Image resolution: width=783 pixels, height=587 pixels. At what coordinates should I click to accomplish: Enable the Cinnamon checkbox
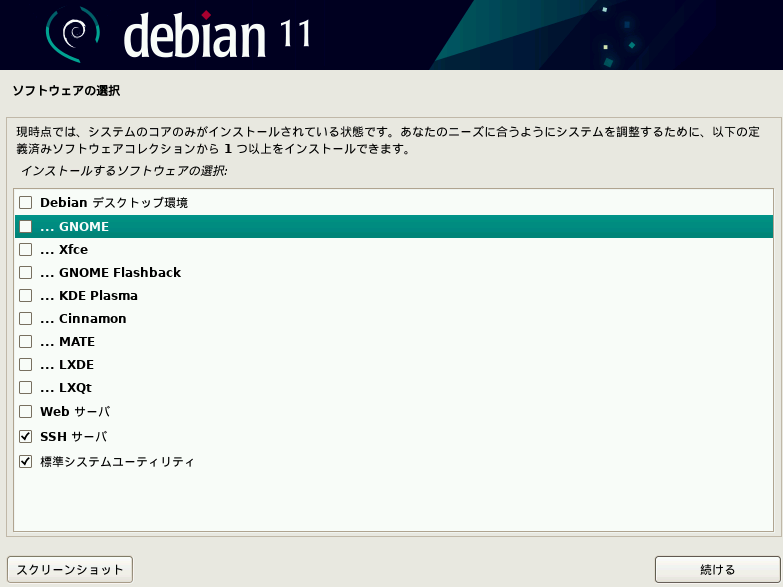click(x=25, y=318)
